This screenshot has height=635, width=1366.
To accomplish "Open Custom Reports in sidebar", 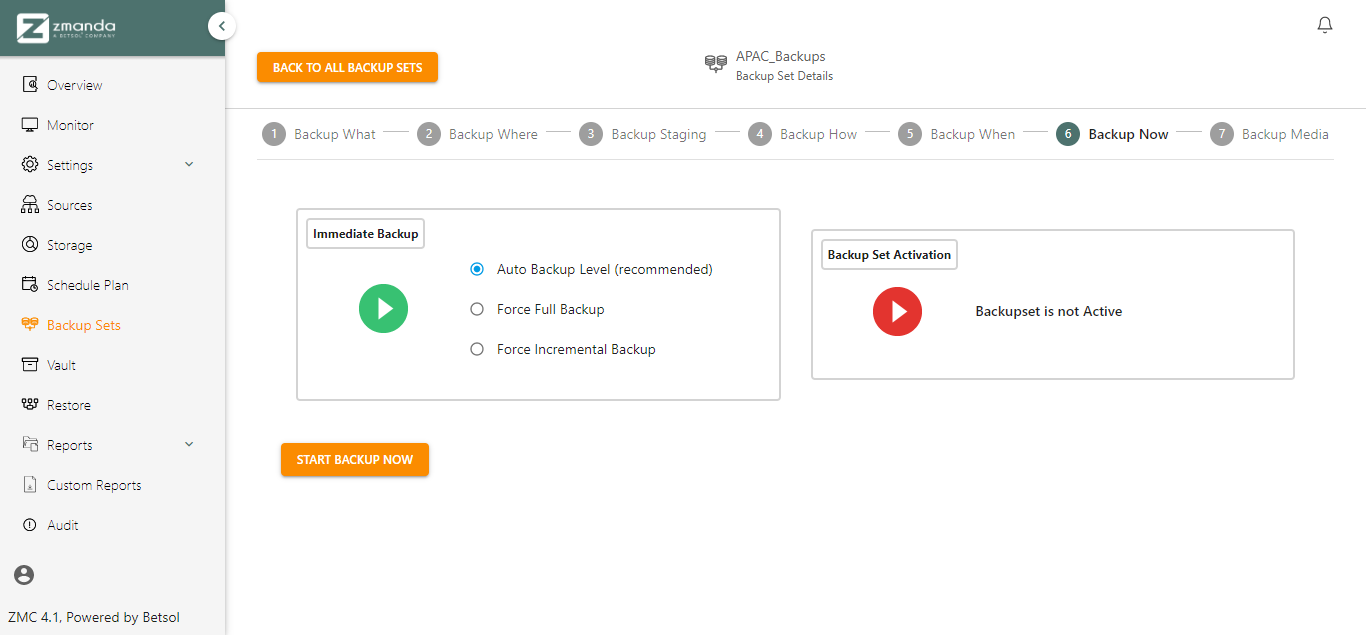I will pos(94,485).
